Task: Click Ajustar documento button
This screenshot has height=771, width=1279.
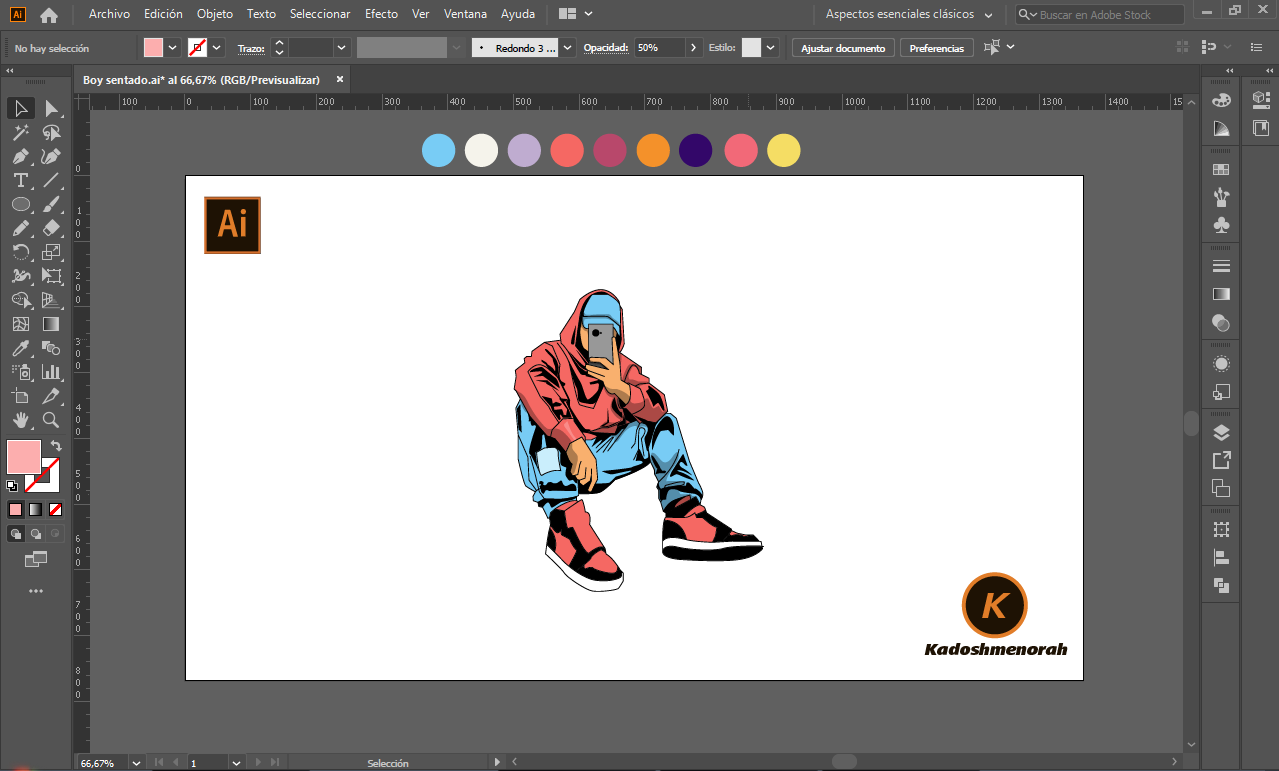Action: 843,48
